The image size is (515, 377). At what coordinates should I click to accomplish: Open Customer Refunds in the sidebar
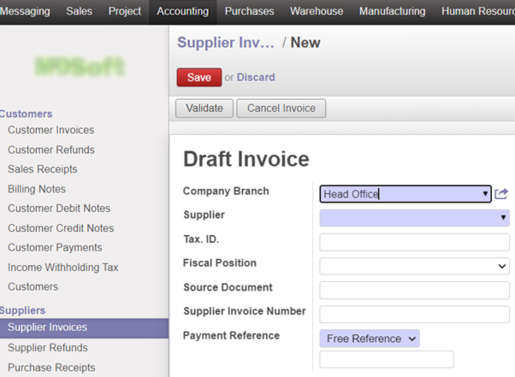pyautogui.click(x=51, y=150)
